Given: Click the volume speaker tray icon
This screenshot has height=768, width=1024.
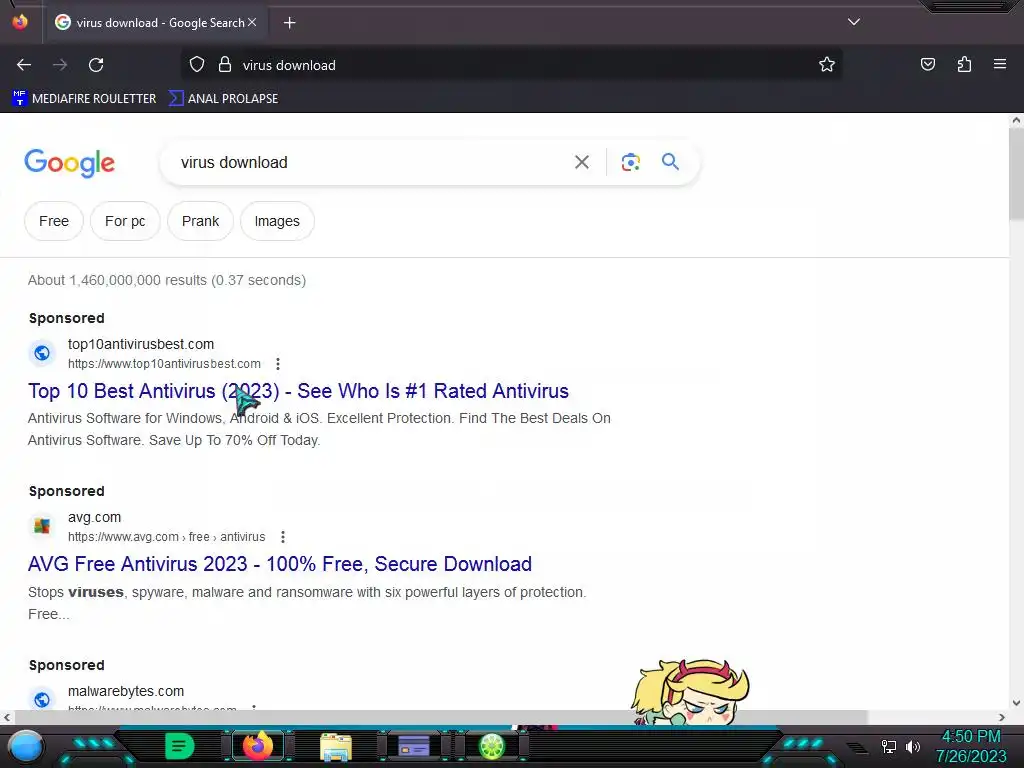Looking at the screenshot, I should click(x=912, y=746).
